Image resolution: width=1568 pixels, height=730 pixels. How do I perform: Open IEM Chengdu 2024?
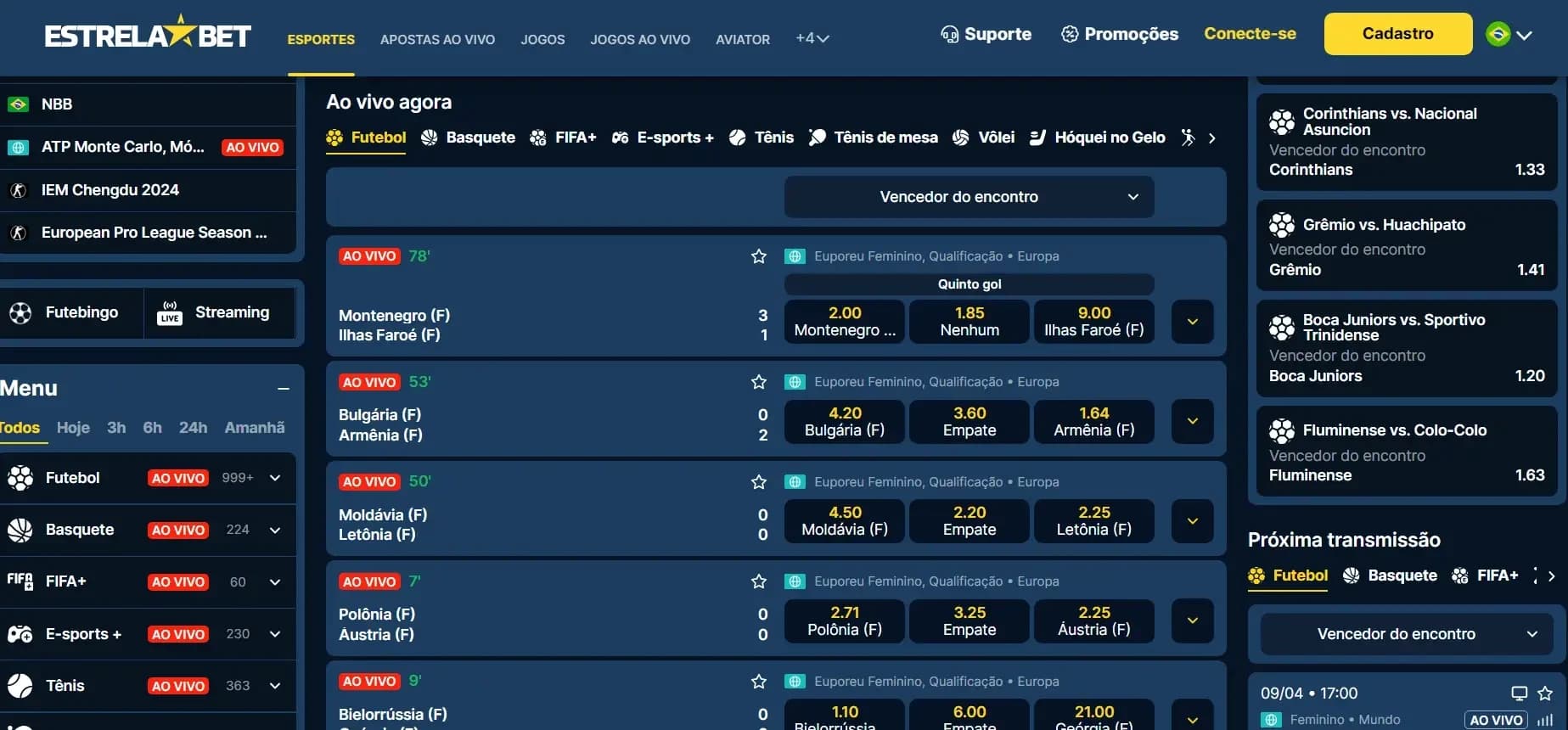tap(148, 190)
